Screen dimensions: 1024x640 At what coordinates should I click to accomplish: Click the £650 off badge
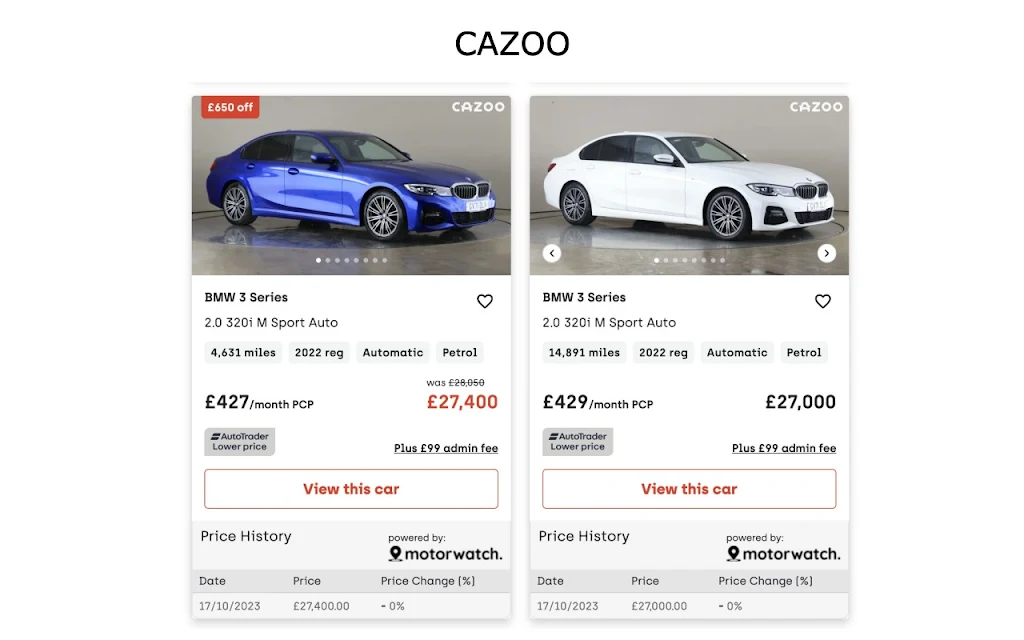[x=230, y=107]
